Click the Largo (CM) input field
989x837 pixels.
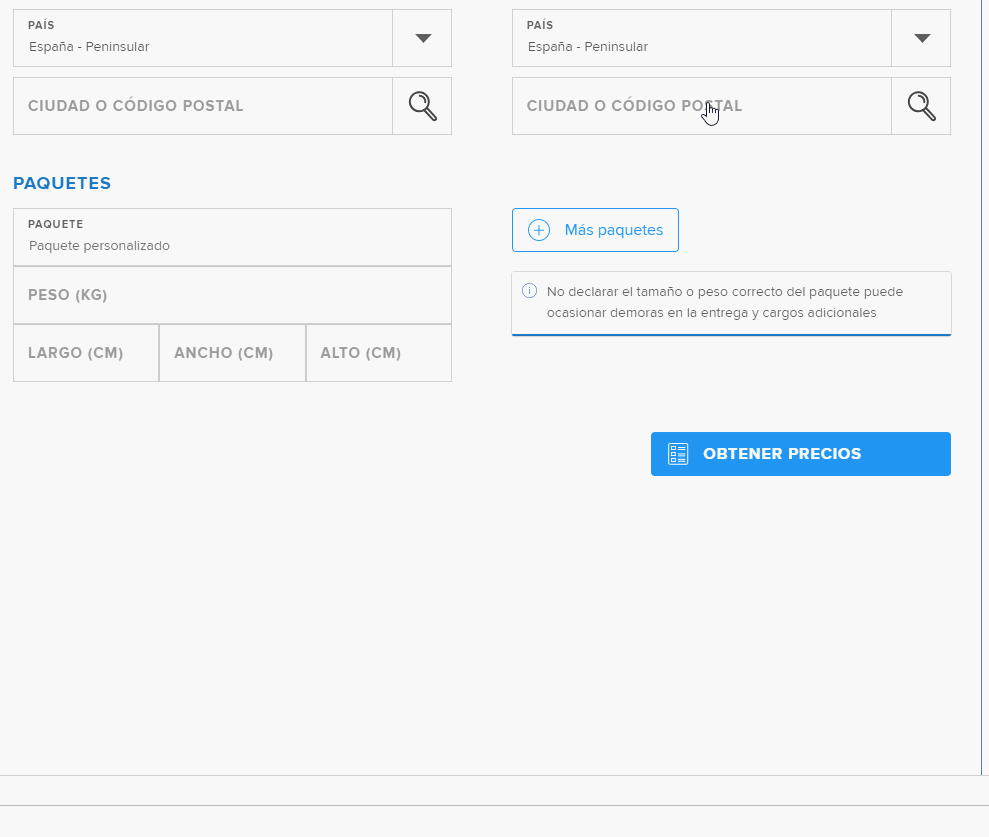click(x=86, y=353)
